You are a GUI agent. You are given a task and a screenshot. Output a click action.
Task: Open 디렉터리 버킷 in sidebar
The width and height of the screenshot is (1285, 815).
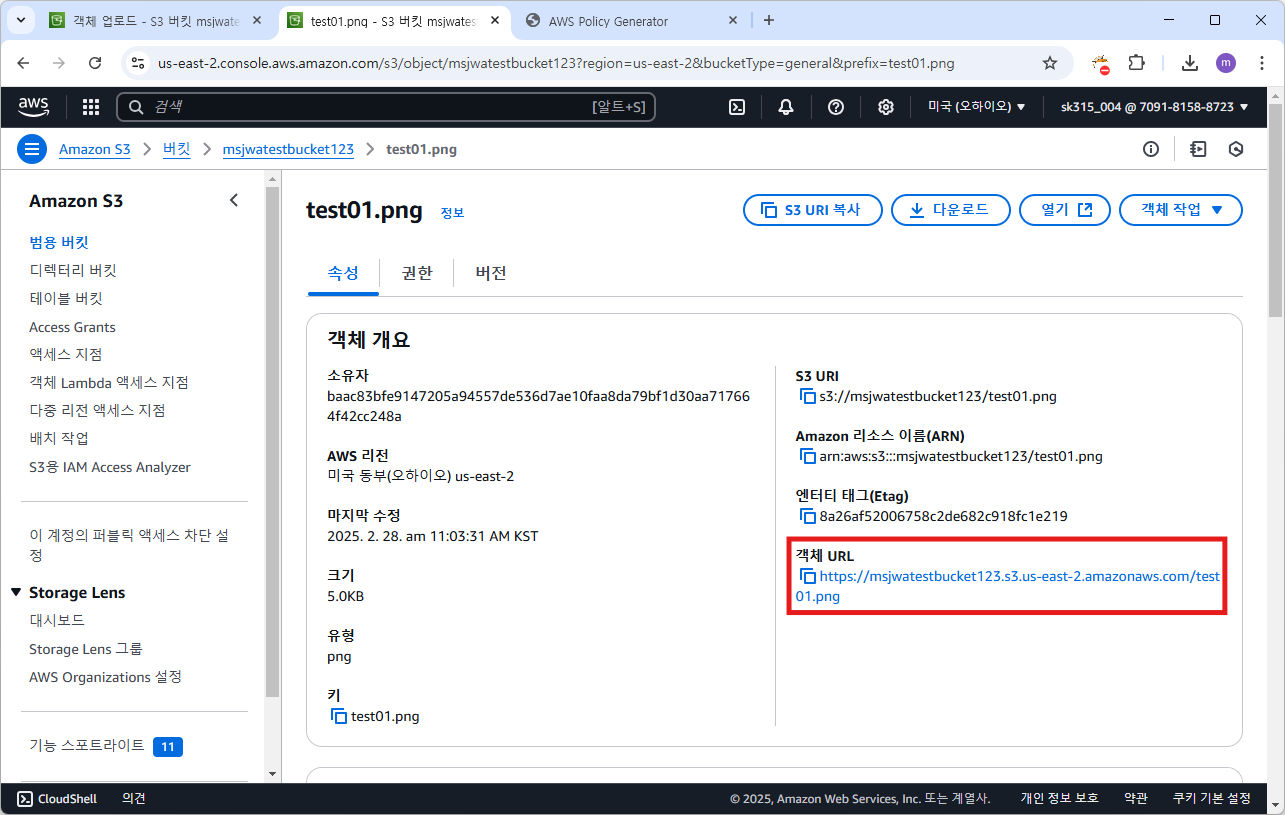coord(73,270)
